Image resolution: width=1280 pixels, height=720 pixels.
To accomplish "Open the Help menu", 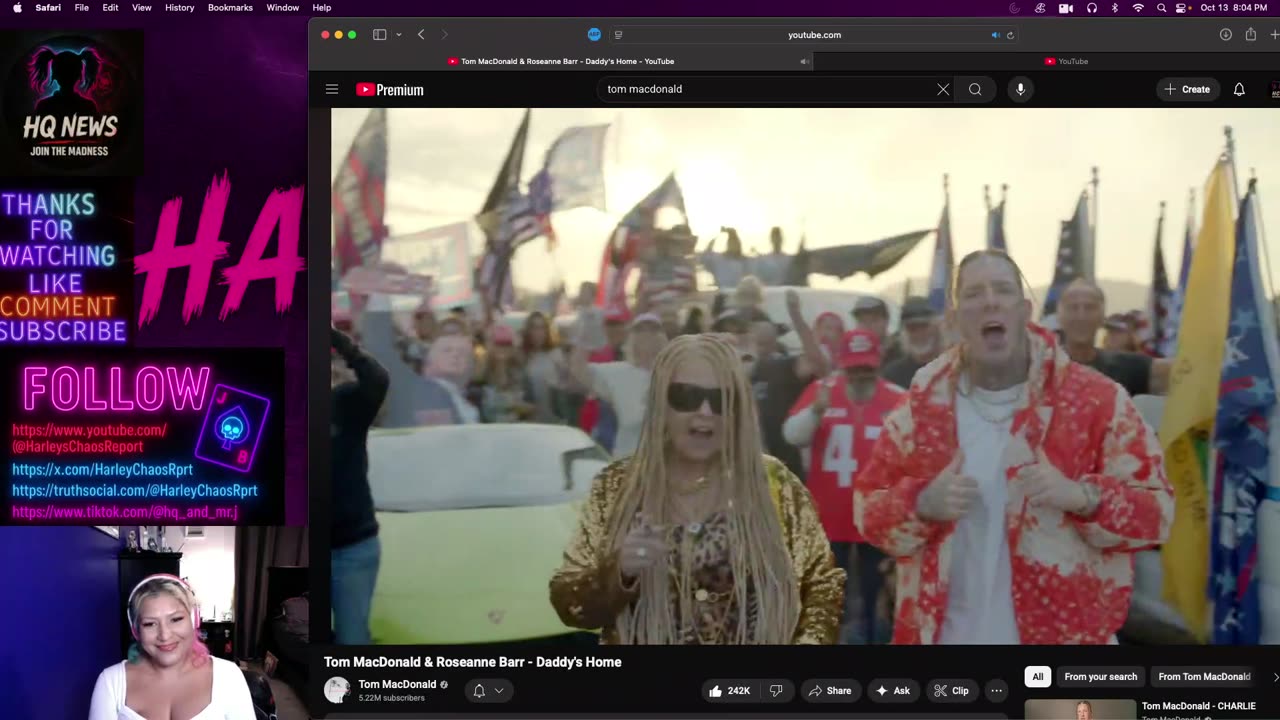I will pos(322,8).
